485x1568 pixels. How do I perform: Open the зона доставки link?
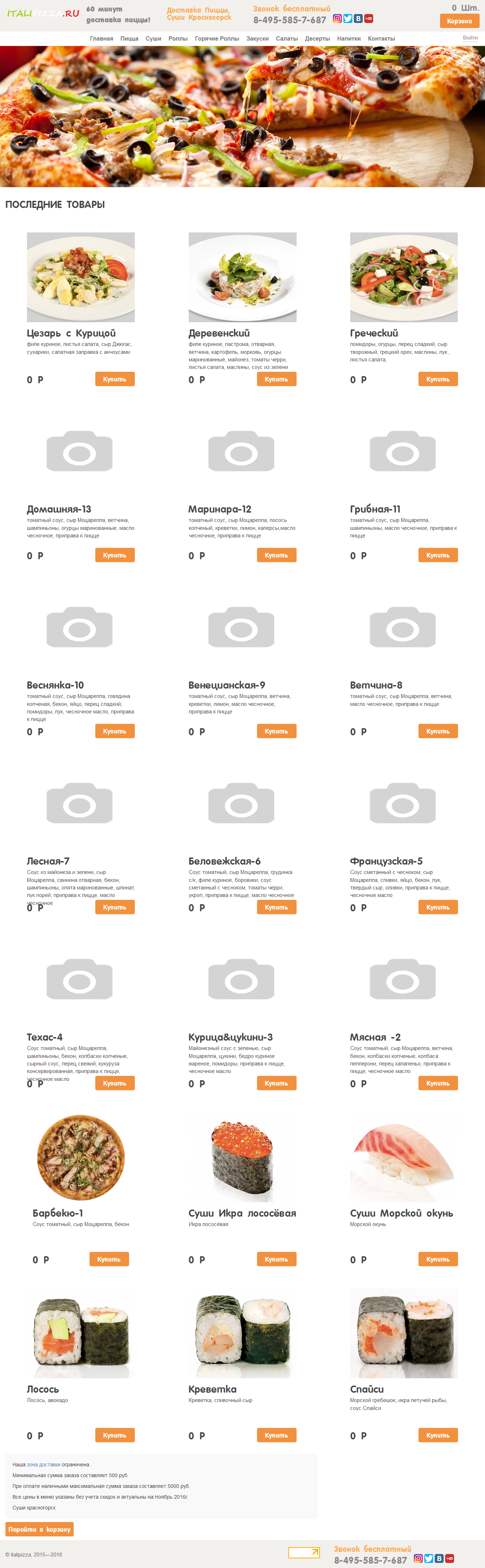click(x=43, y=1465)
